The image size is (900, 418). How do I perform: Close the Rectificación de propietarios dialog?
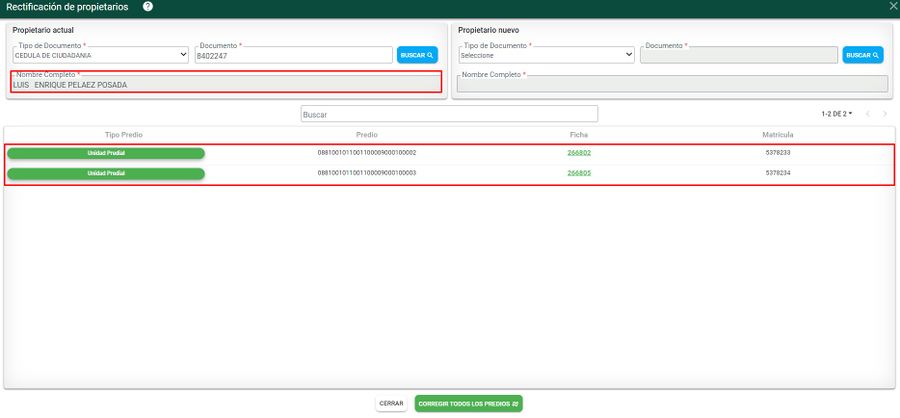(x=893, y=6)
